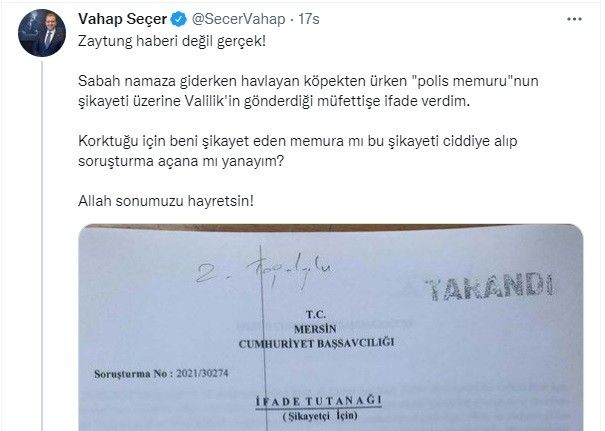Click Vahap Seçer's profile avatar
The image size is (605, 431).
tap(42, 33)
